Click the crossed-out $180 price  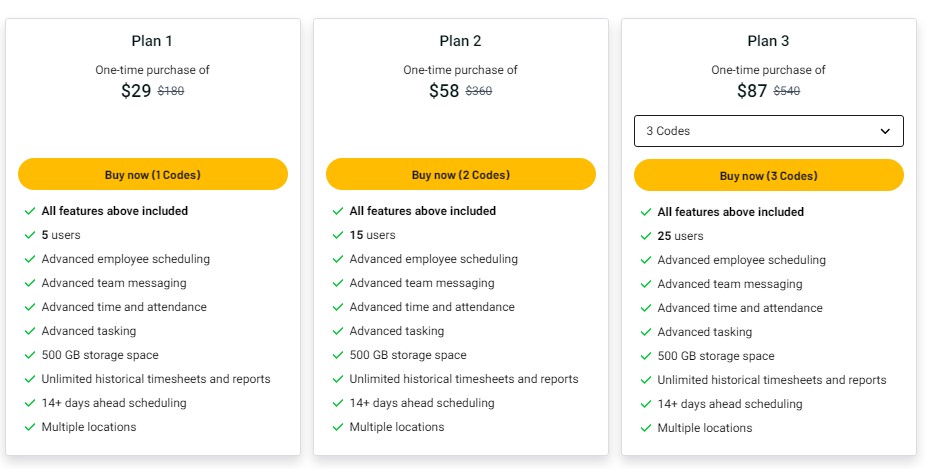point(171,91)
